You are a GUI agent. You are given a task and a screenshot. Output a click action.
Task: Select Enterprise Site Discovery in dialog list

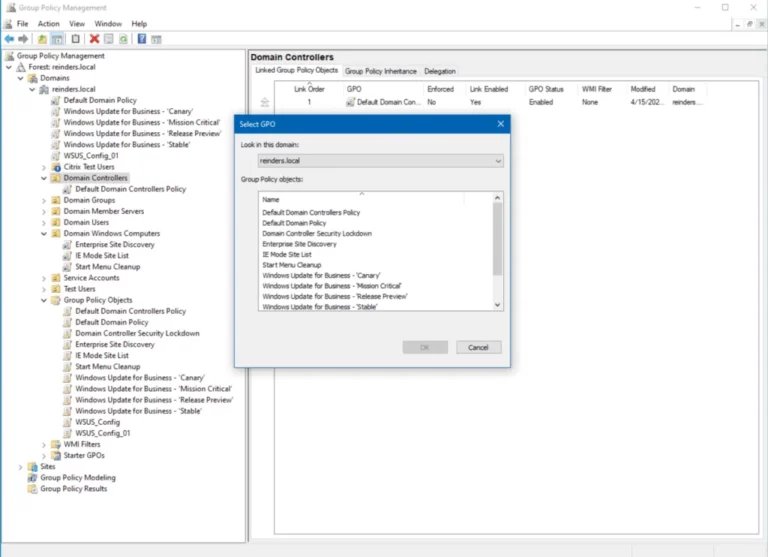click(x=299, y=244)
